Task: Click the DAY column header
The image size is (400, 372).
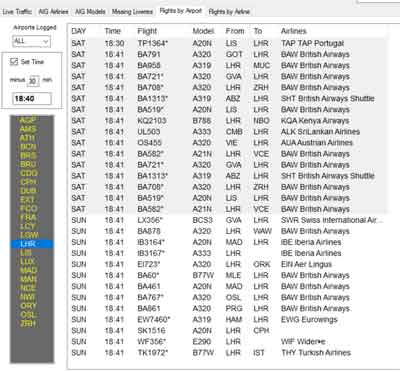Action: [x=79, y=31]
